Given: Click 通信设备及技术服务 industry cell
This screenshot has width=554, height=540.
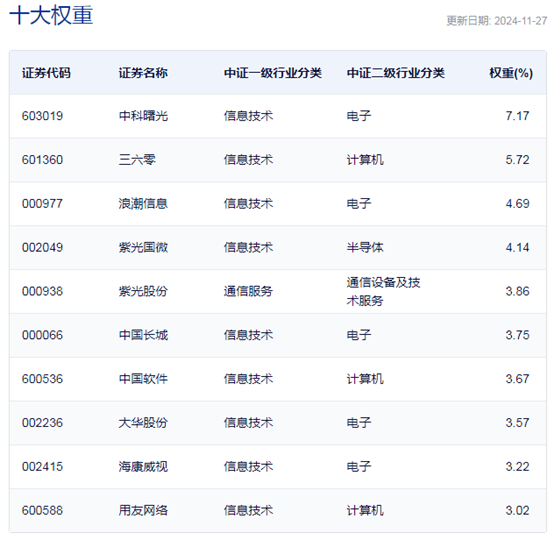Looking at the screenshot, I should point(383,292).
